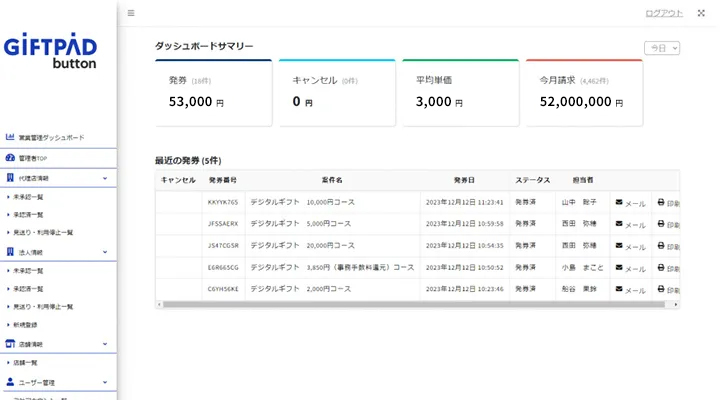Viewport: 720px width, 400px height.
Task: Collapse the 代理店情報 sidebar section
Action: point(105,178)
